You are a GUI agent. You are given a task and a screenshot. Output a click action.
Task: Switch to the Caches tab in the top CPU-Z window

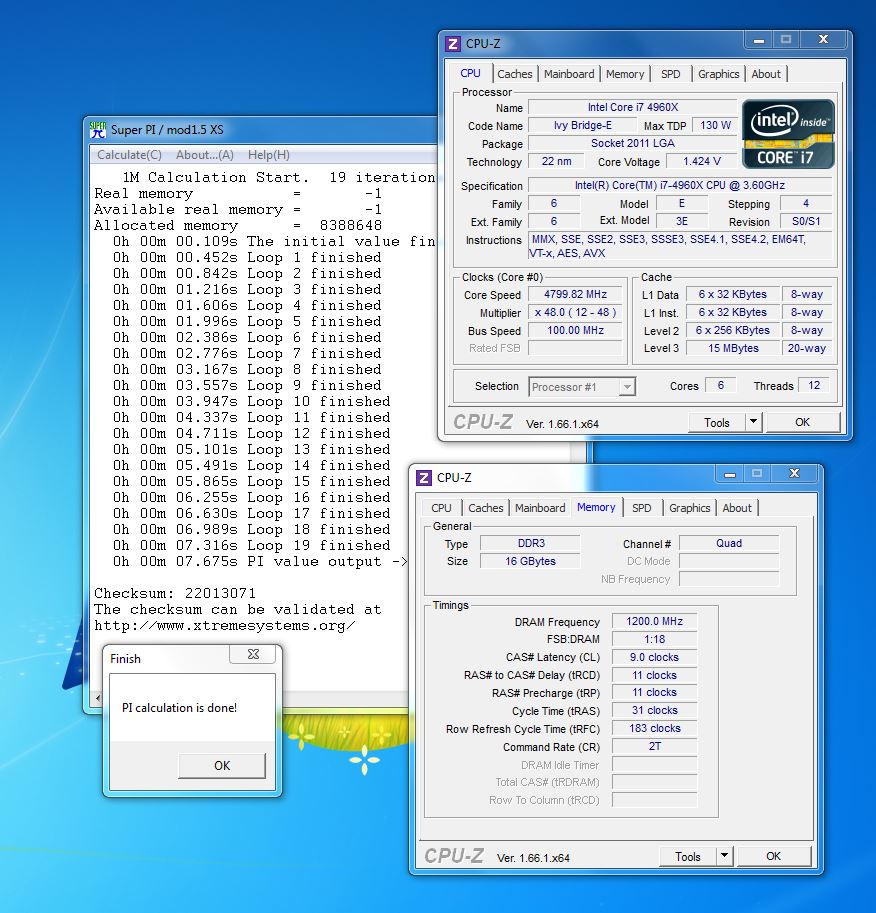click(515, 74)
